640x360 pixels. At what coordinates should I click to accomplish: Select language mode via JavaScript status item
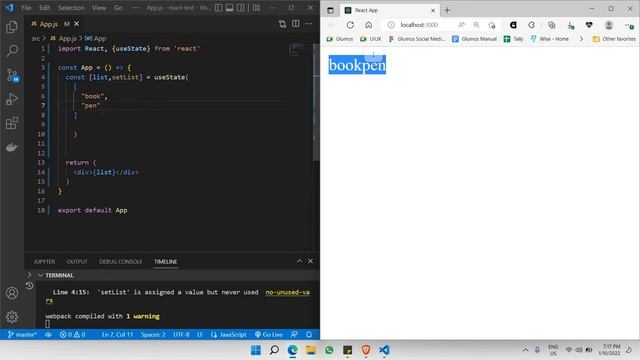(229, 335)
